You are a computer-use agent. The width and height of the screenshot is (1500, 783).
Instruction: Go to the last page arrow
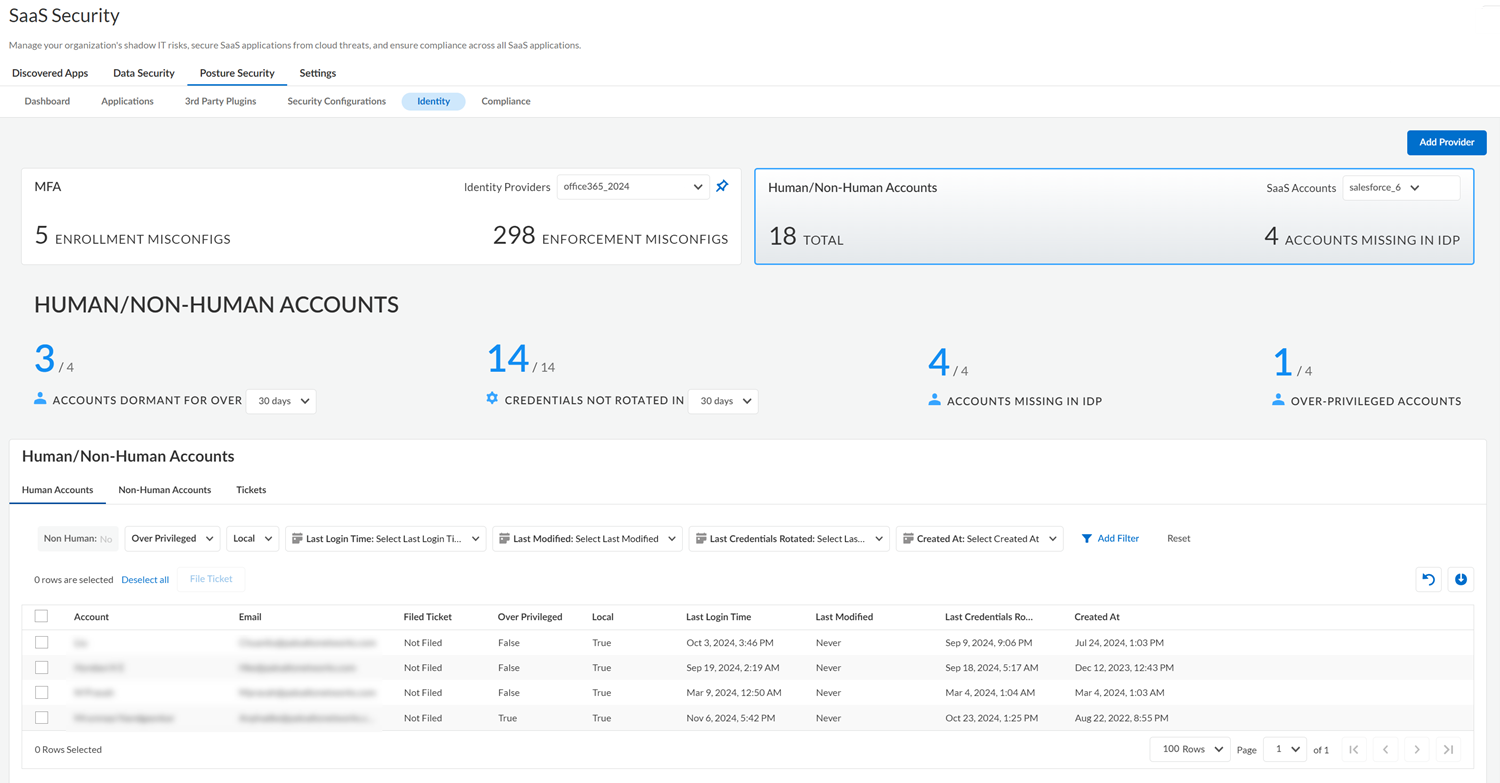click(x=1448, y=749)
